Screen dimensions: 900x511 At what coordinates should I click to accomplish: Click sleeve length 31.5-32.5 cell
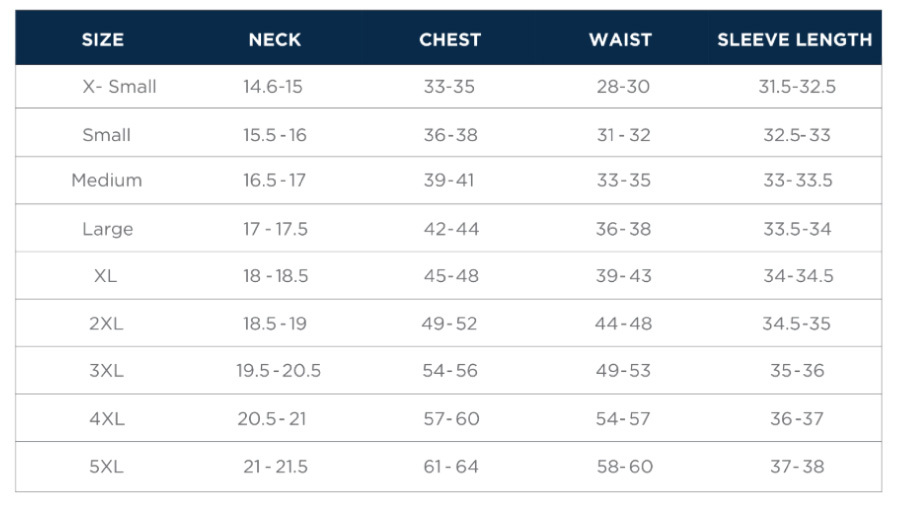point(797,87)
